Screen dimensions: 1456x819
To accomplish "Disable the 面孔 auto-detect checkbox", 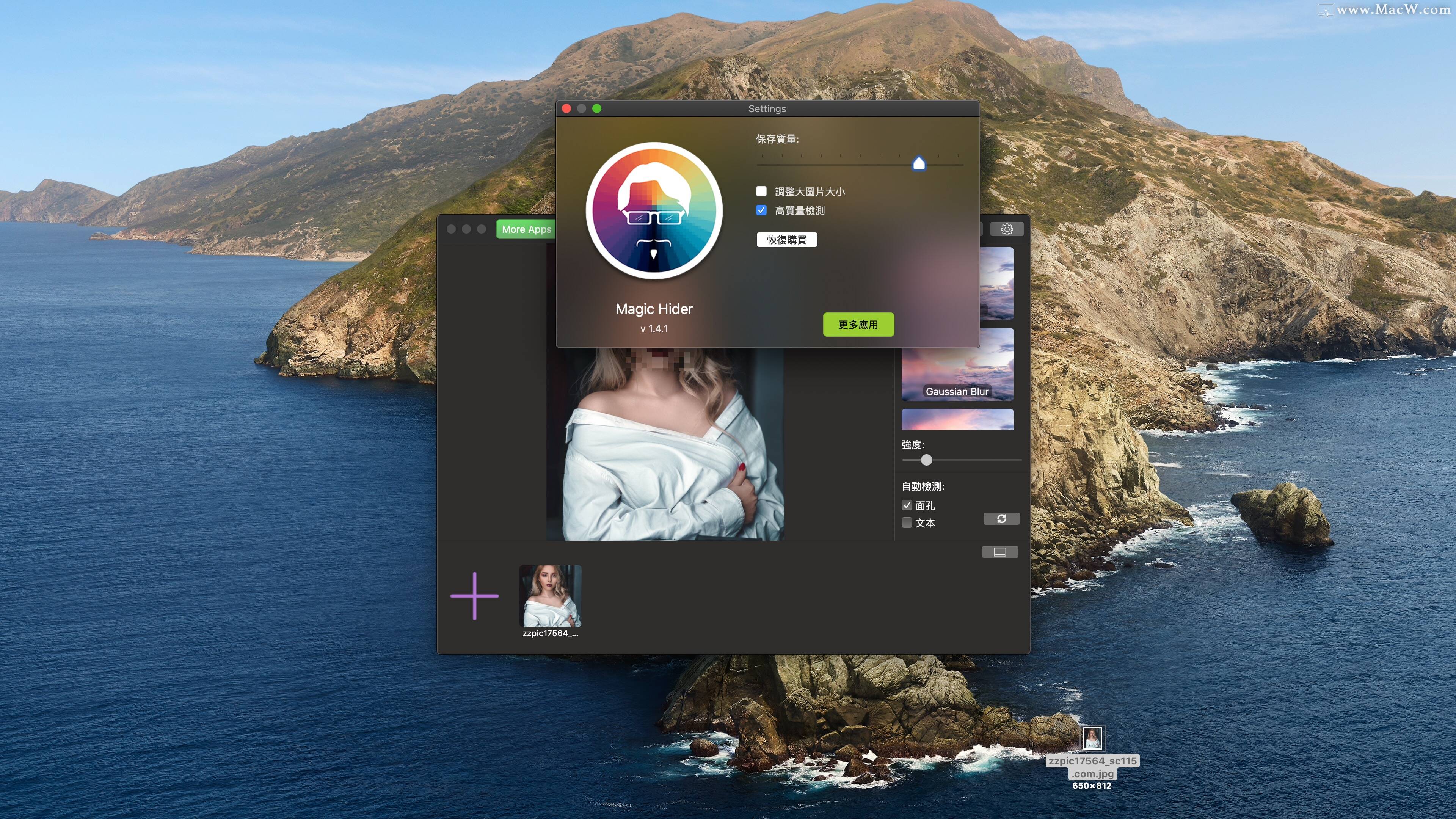I will click(x=907, y=505).
